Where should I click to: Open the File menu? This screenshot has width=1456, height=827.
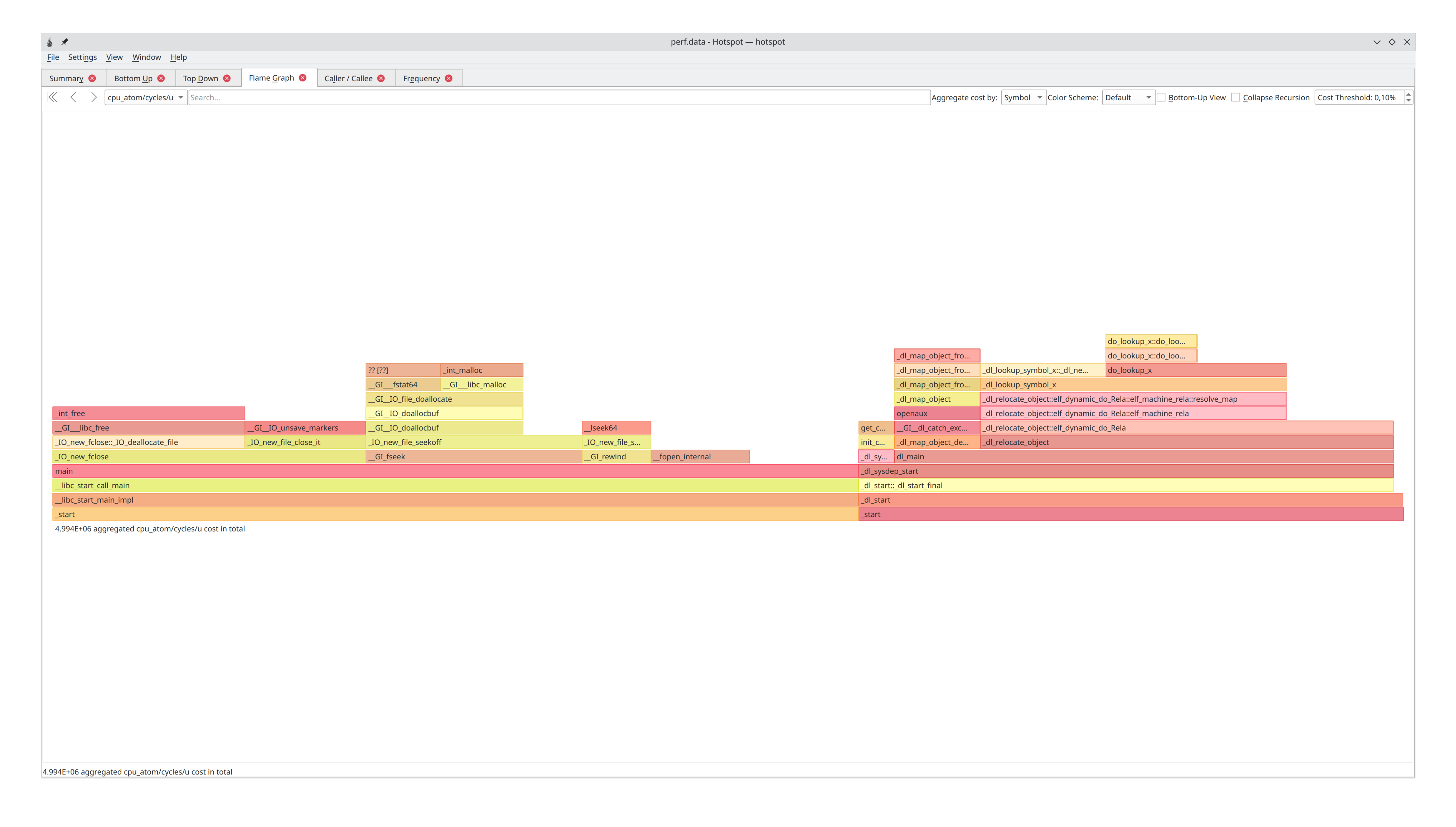(53, 57)
